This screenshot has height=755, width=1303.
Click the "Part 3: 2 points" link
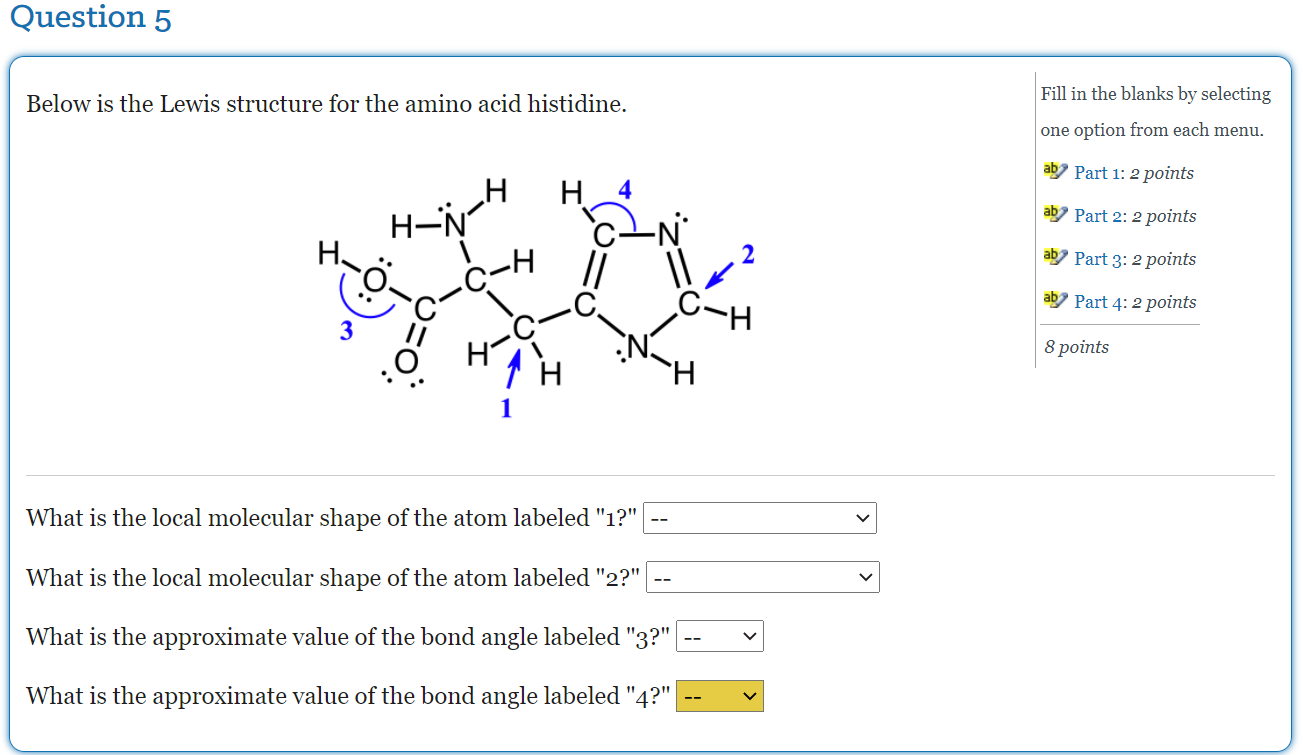tap(1135, 258)
